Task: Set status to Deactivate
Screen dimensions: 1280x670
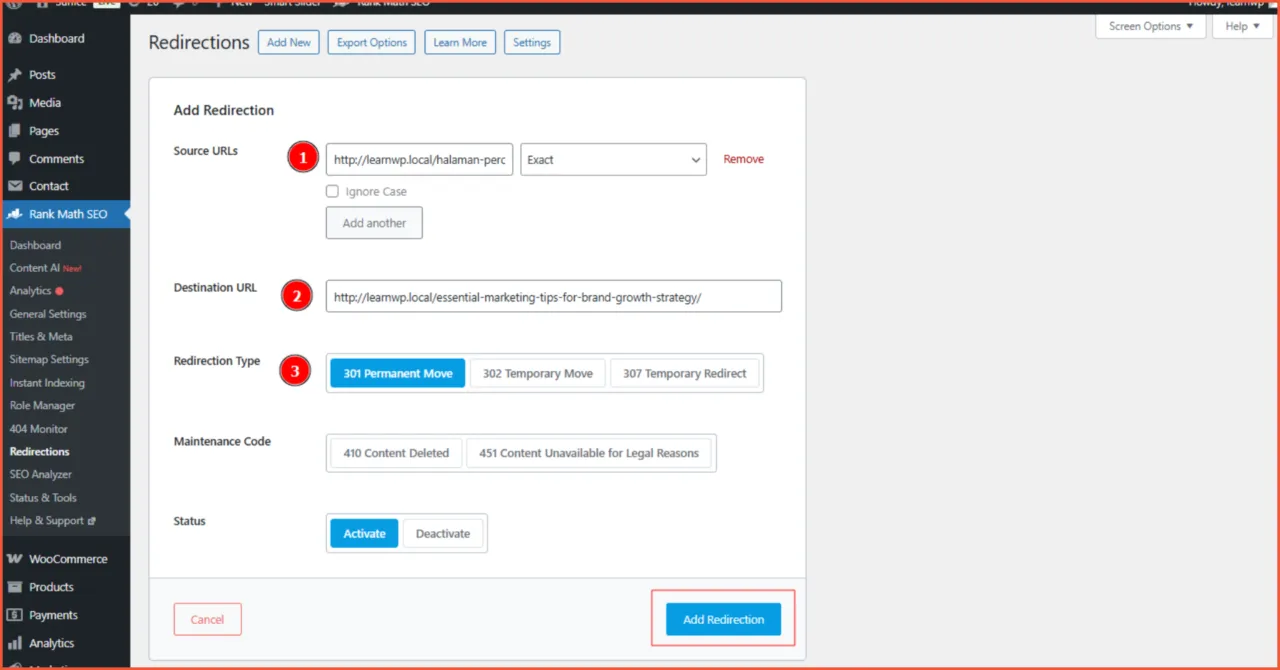Action: [442, 534]
